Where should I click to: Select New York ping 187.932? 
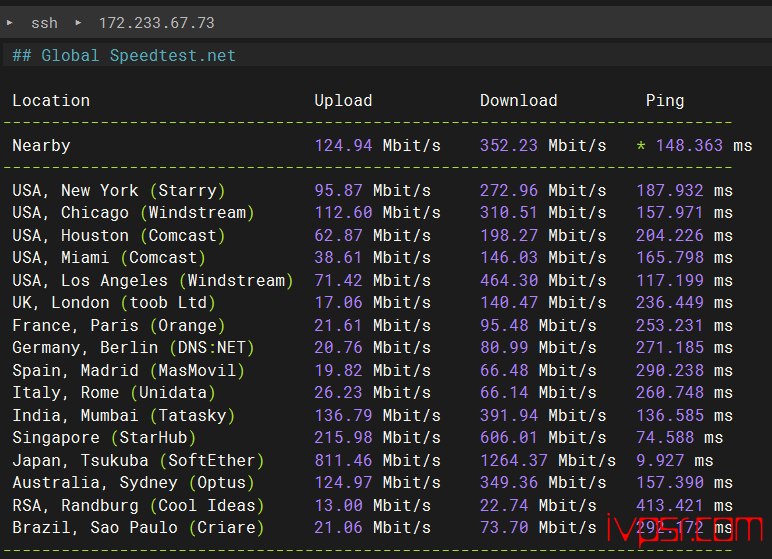pos(670,191)
